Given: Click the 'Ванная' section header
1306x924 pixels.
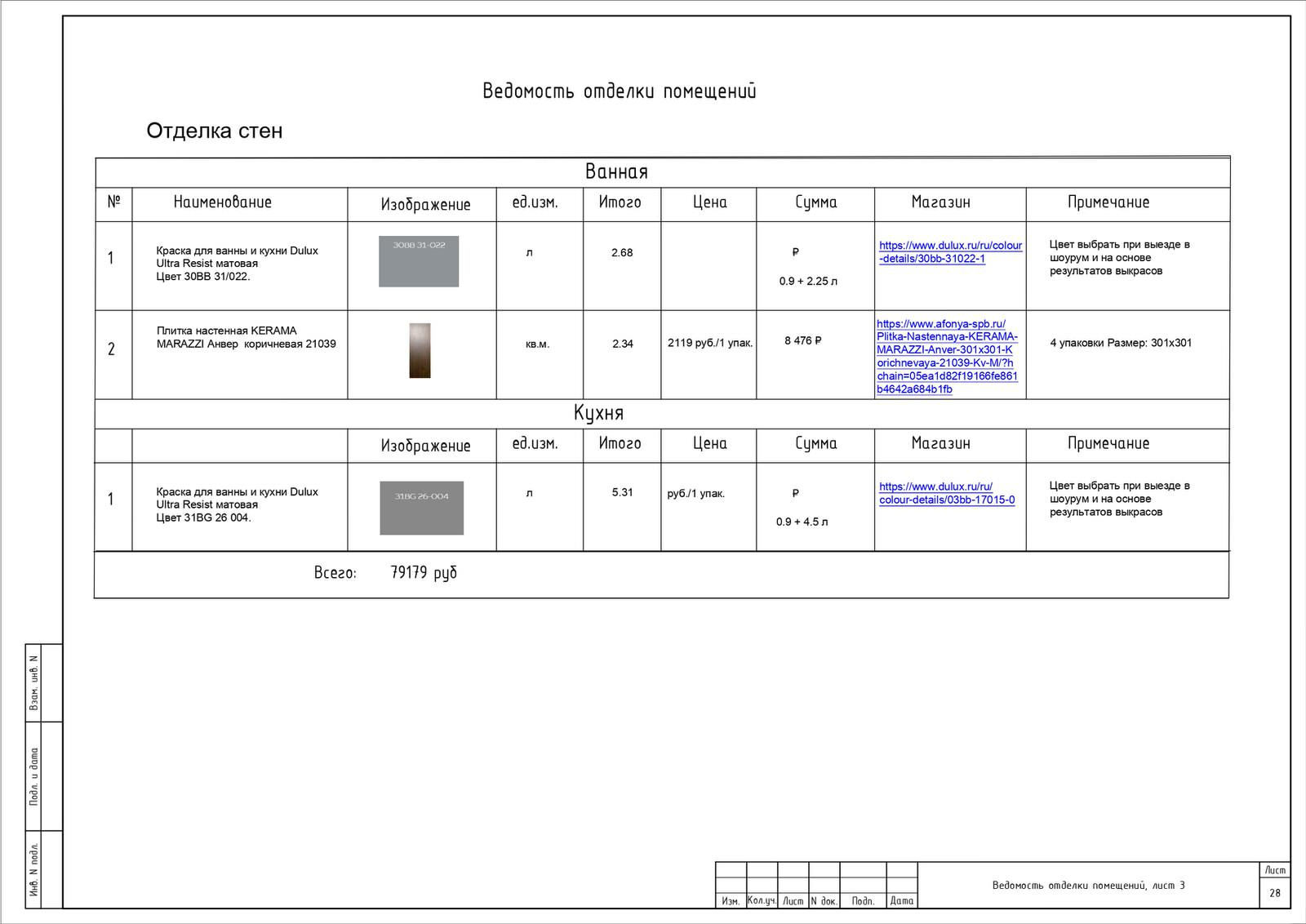Looking at the screenshot, I should 616,171.
